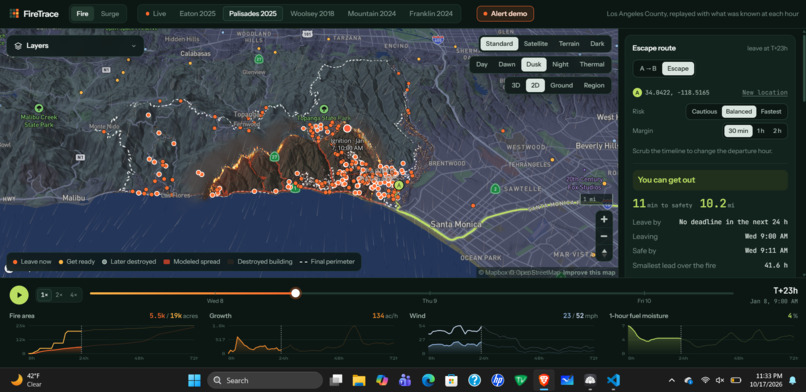
Task: Open File Explorer from taskbar
Action: pyautogui.click(x=359, y=380)
